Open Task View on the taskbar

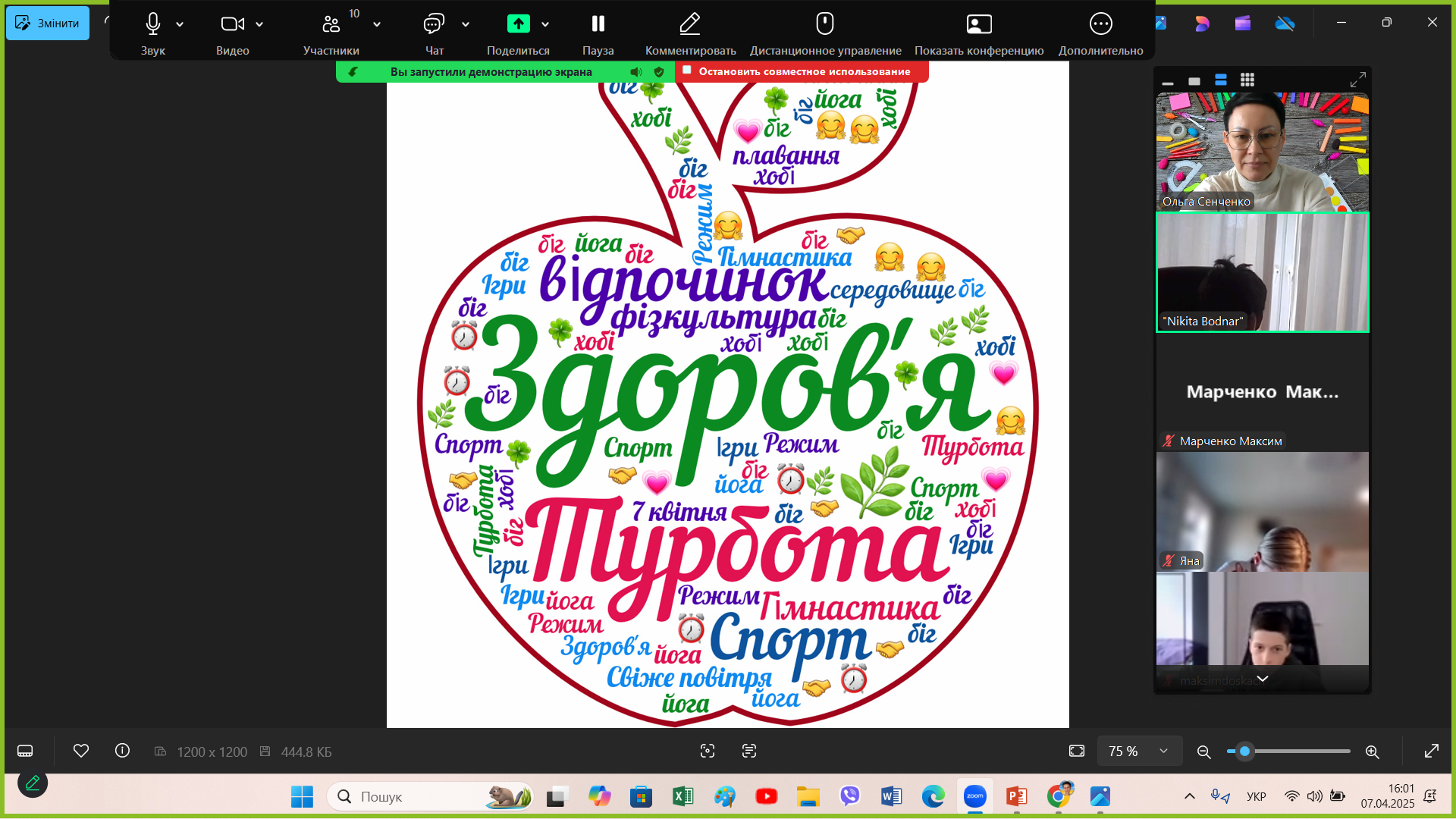tap(557, 796)
